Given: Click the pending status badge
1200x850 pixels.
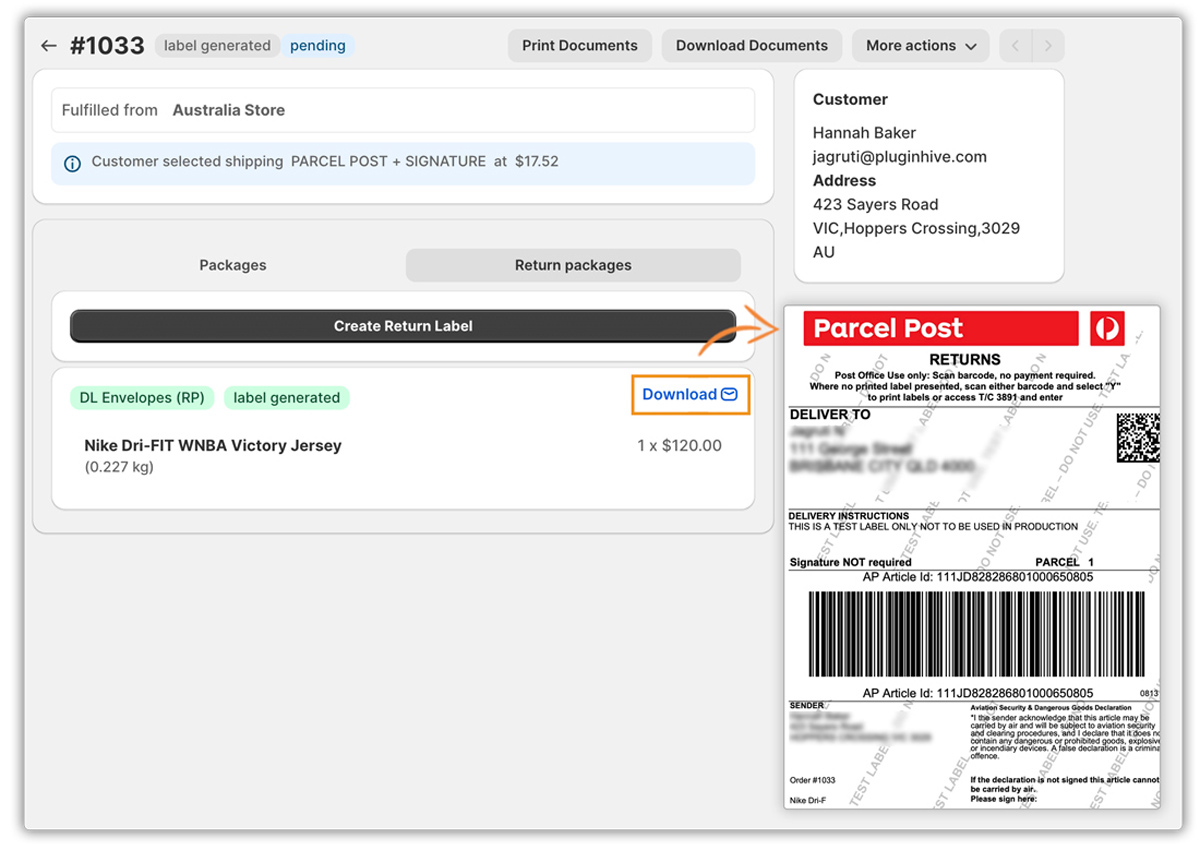Looking at the screenshot, I should [x=317, y=46].
